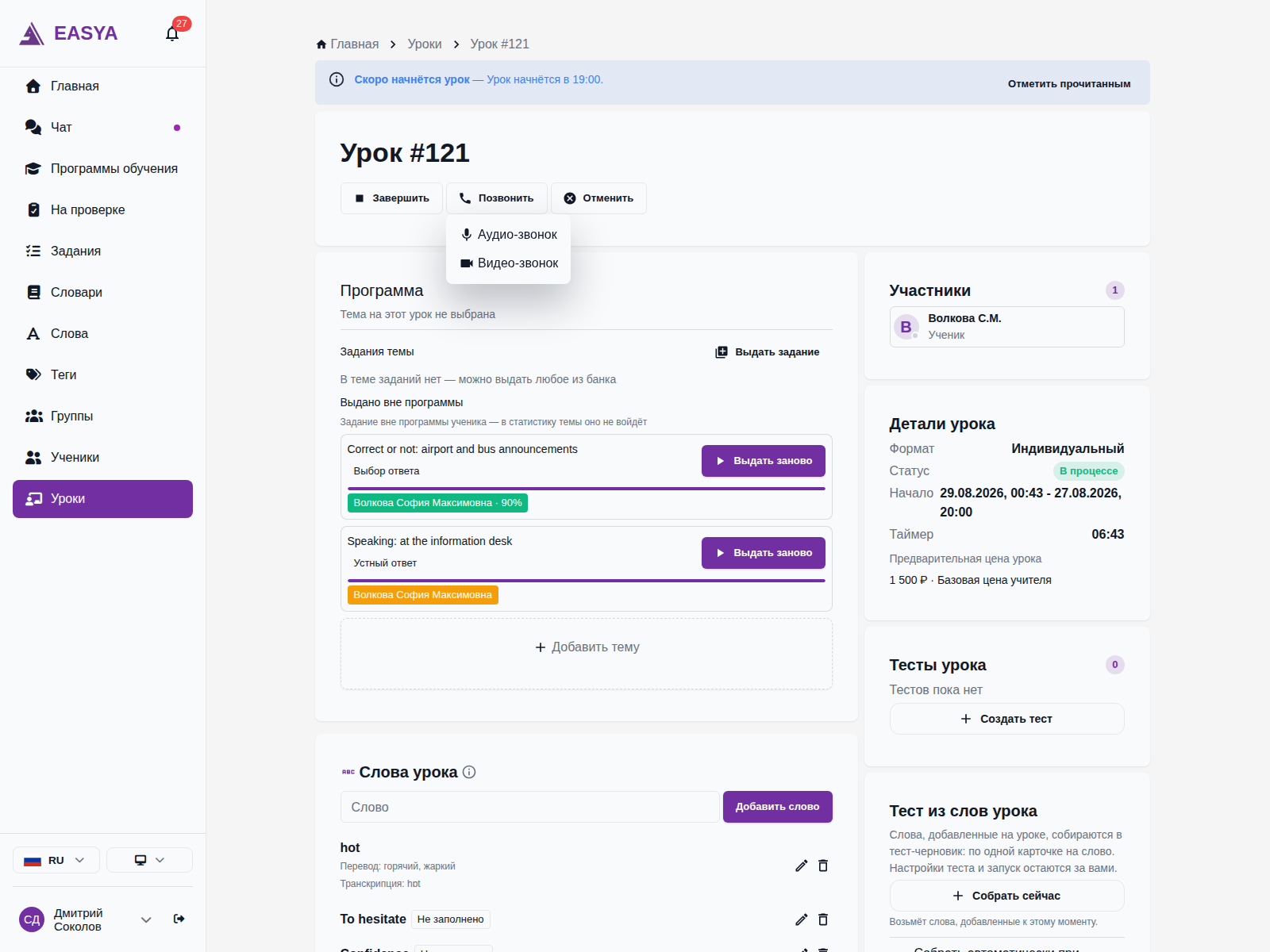This screenshot has height=952, width=1270.
Task: Click Добавить слово button
Action: (x=778, y=807)
